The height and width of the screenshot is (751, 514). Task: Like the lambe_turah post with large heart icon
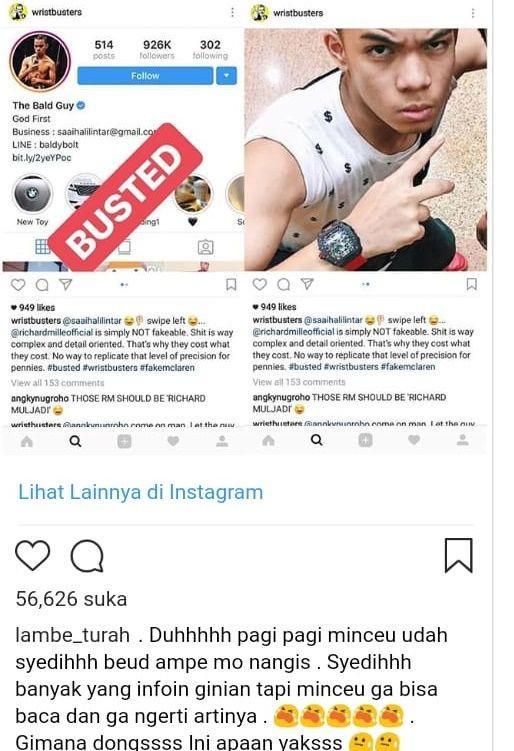[x=33, y=556]
